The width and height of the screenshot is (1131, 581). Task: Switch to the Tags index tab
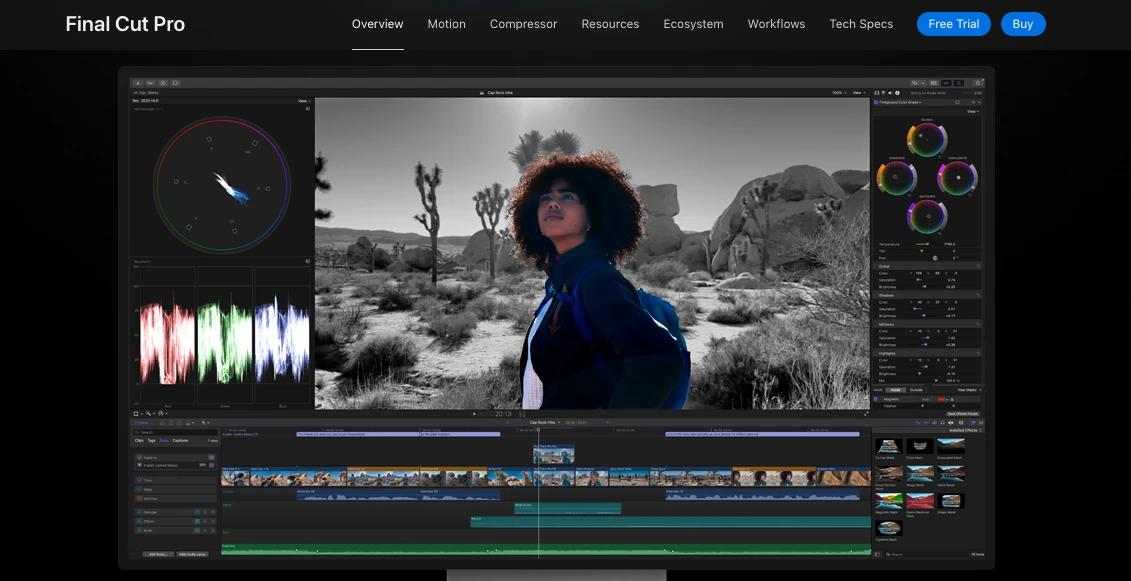tap(151, 440)
